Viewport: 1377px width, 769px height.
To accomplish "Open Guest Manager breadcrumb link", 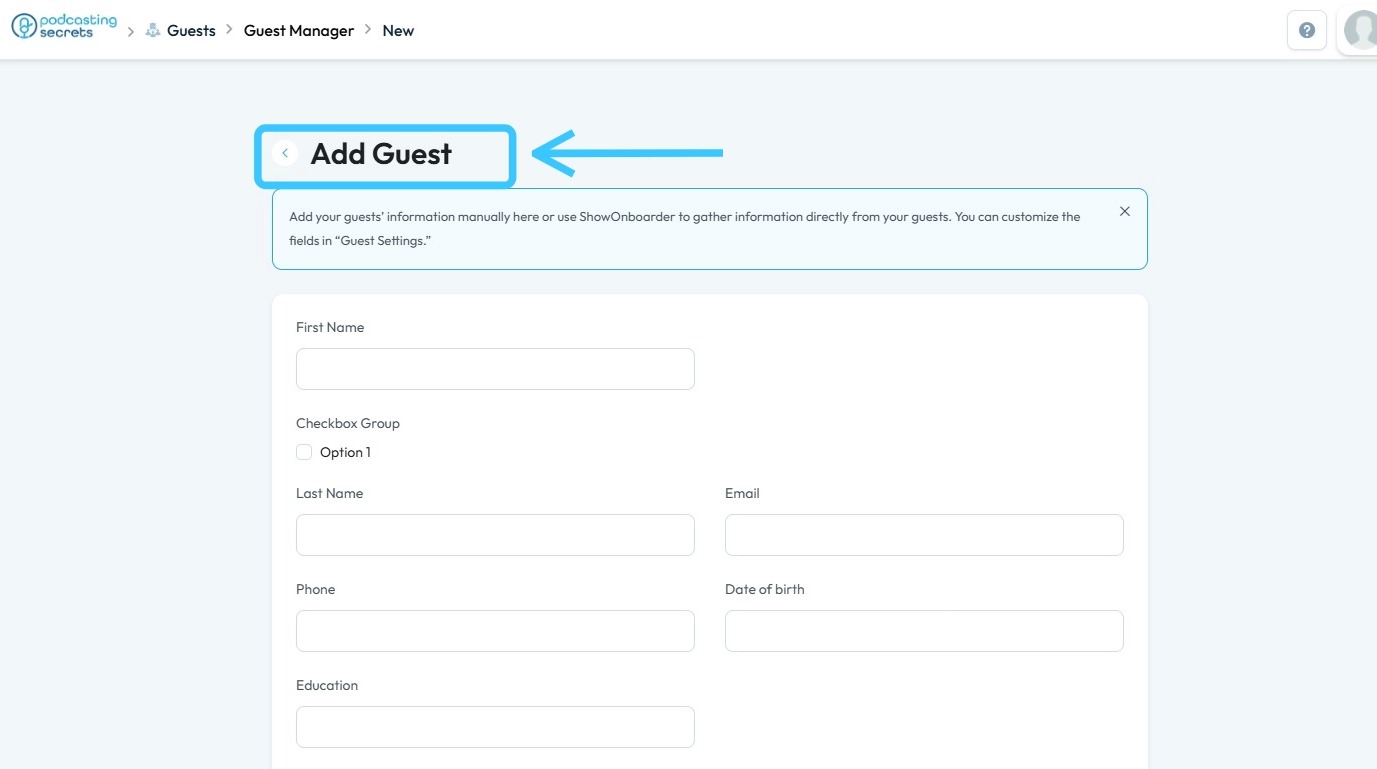I will click(299, 31).
